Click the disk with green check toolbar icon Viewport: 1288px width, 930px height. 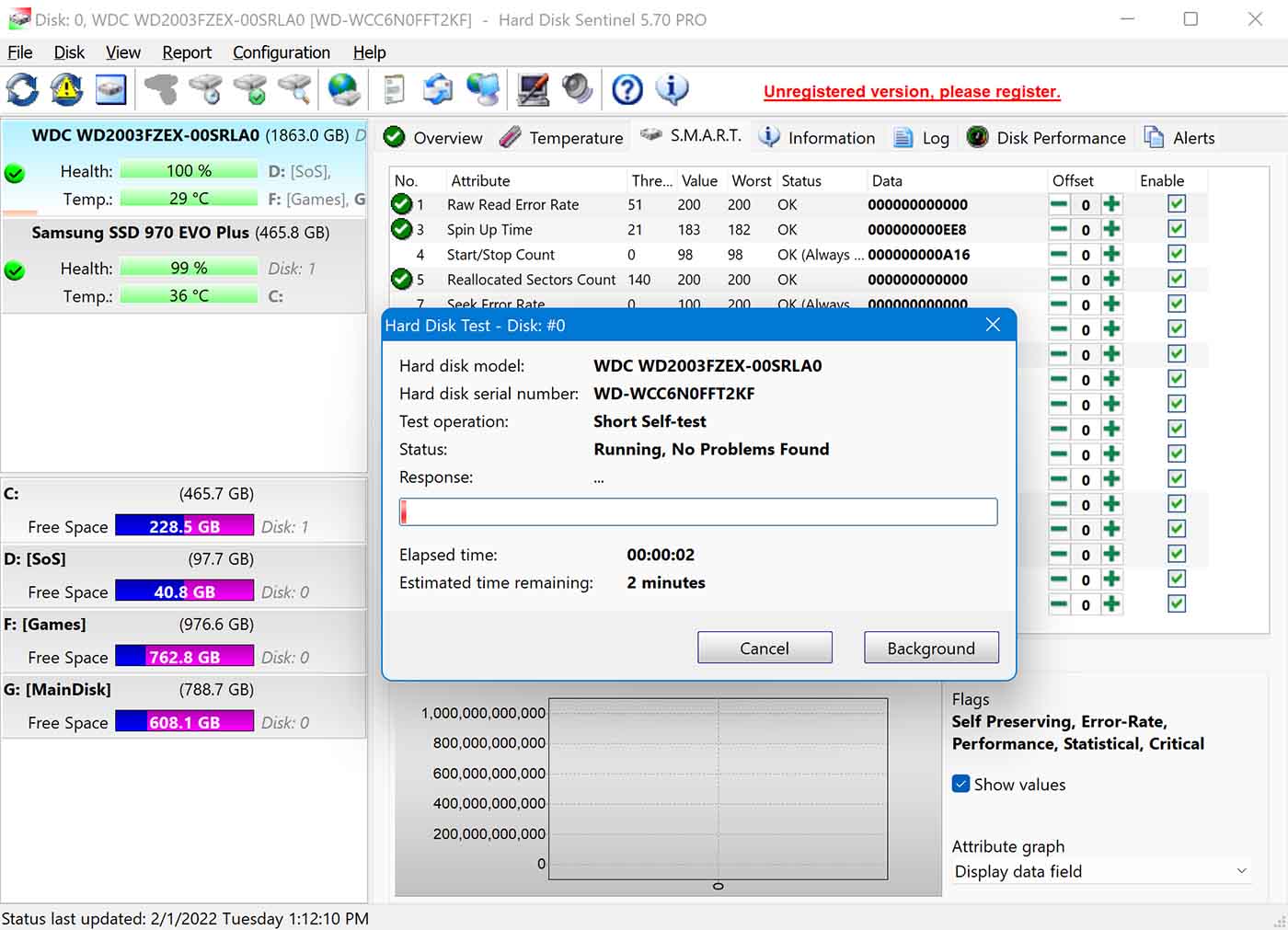click(x=250, y=89)
